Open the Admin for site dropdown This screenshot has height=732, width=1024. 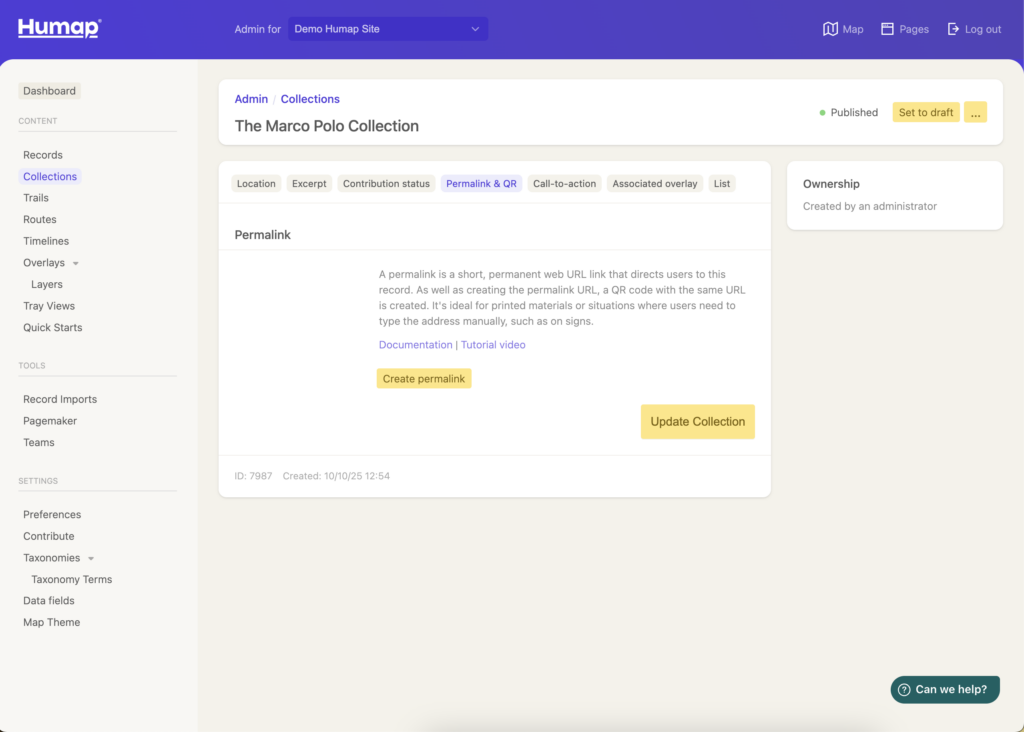click(388, 29)
